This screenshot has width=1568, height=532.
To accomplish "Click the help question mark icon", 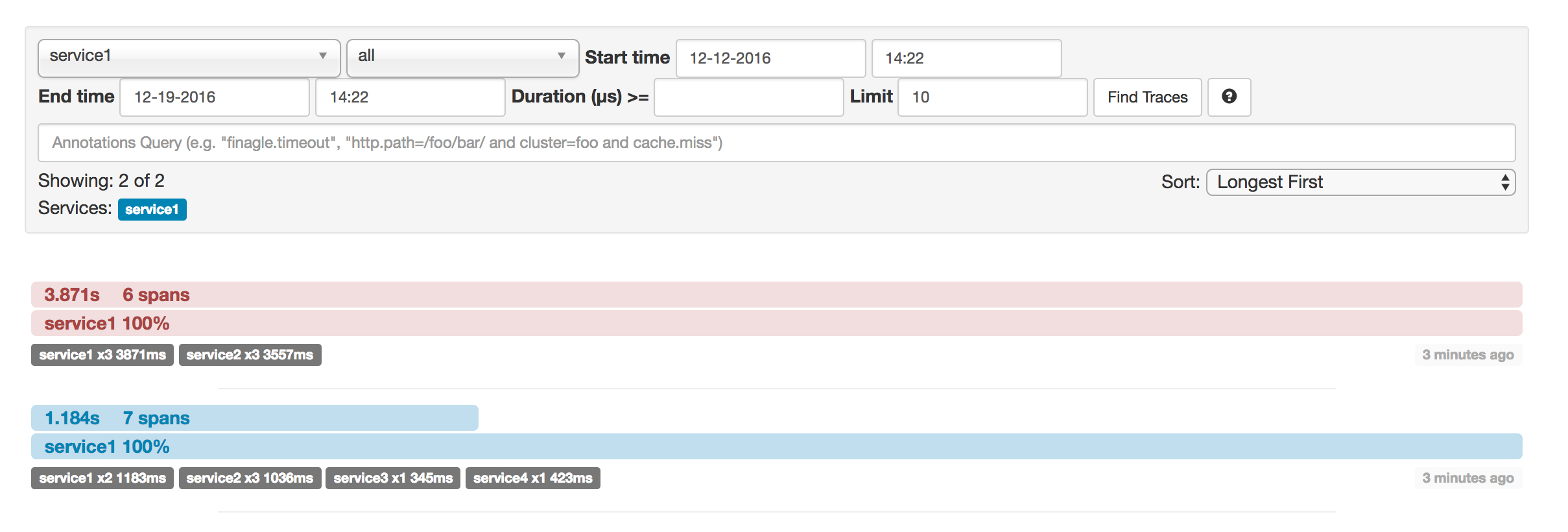I will pos(1228,97).
